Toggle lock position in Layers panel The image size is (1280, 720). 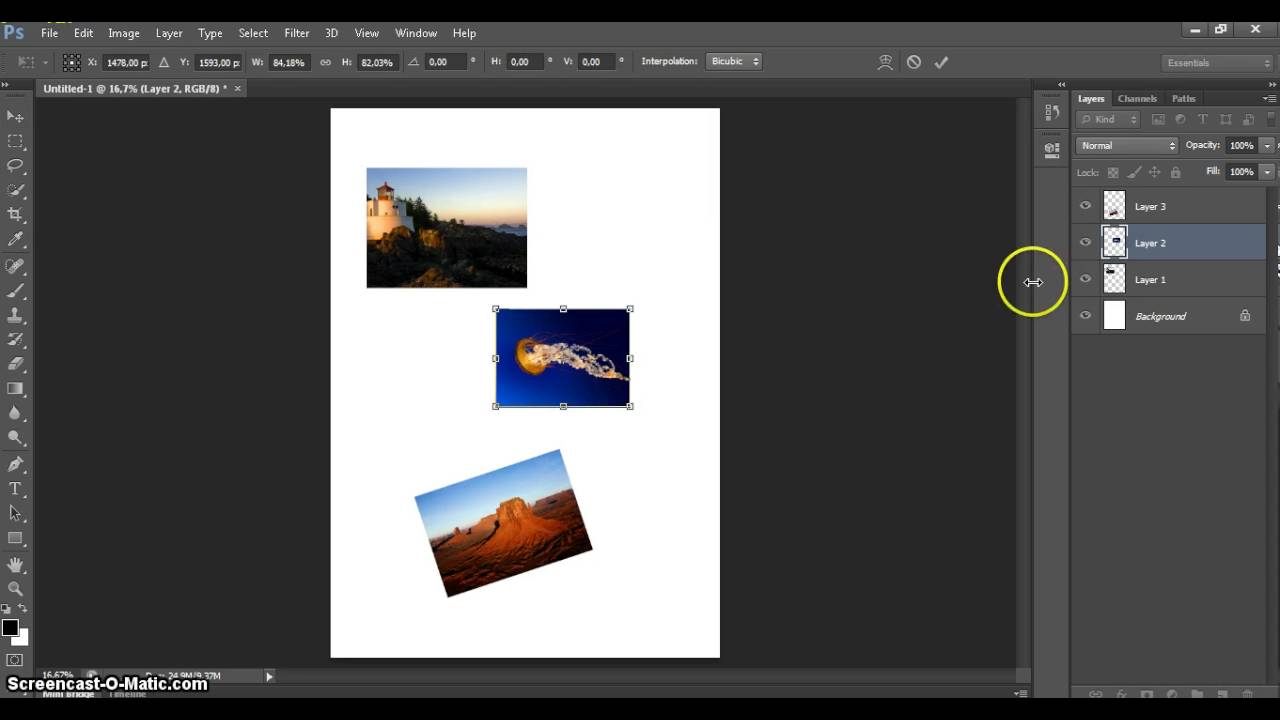point(1155,172)
